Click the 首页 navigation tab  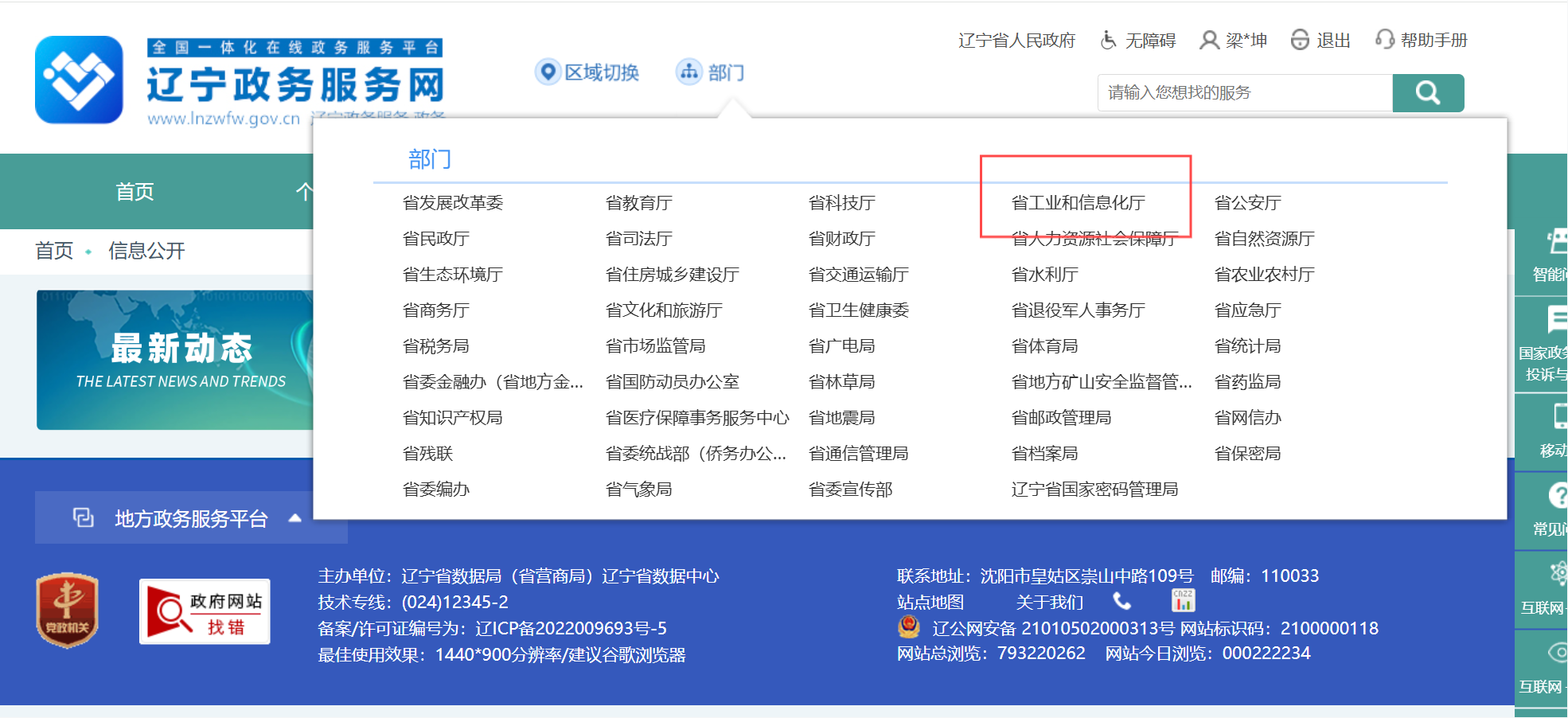point(135,192)
